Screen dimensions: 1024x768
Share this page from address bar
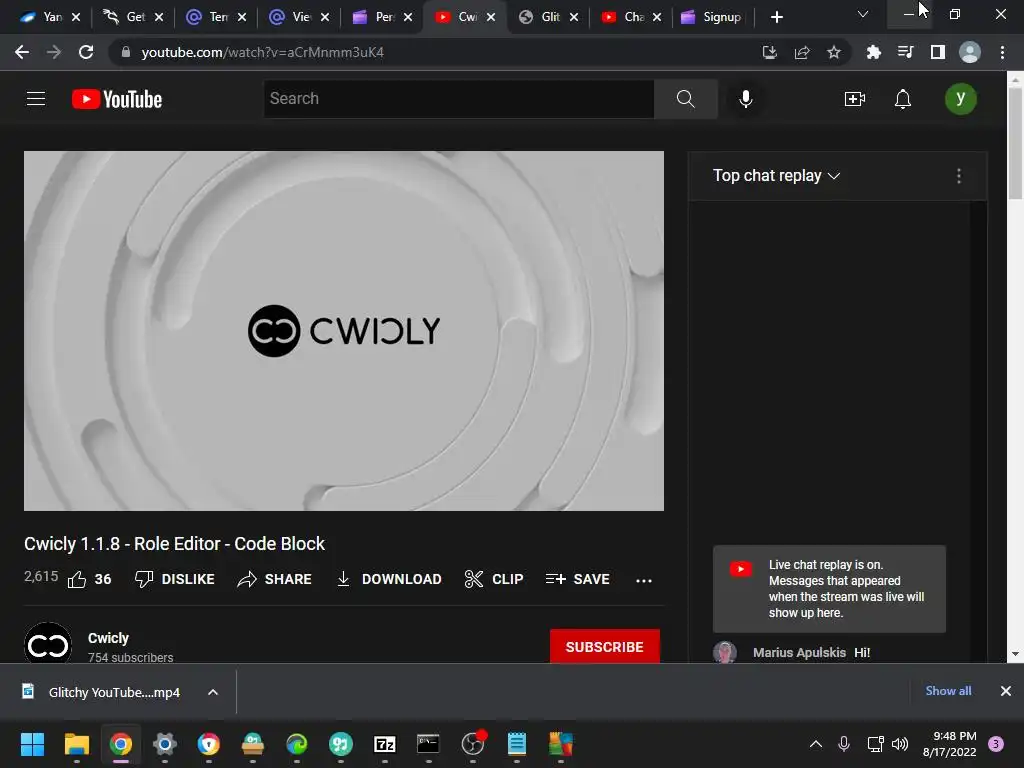tap(802, 52)
